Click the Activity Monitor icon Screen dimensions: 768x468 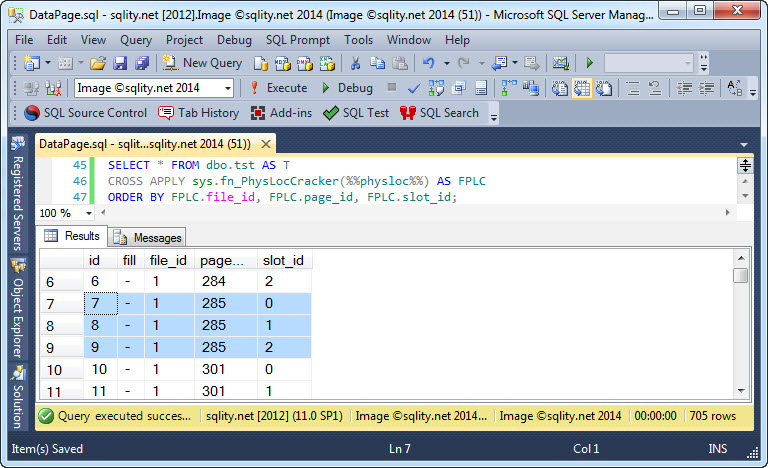pyautogui.click(x=561, y=63)
